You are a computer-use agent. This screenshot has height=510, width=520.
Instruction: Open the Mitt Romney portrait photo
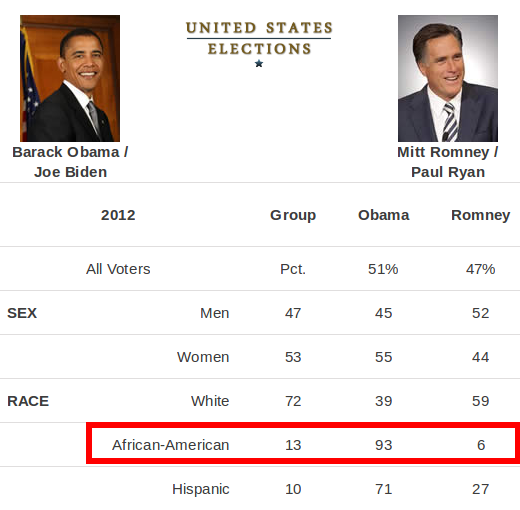click(448, 78)
